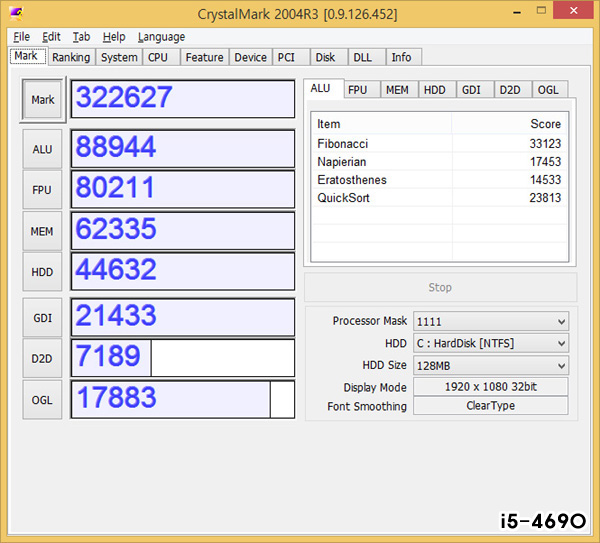Launch the D2D benchmark test
The width and height of the screenshot is (600, 543).
[43, 358]
